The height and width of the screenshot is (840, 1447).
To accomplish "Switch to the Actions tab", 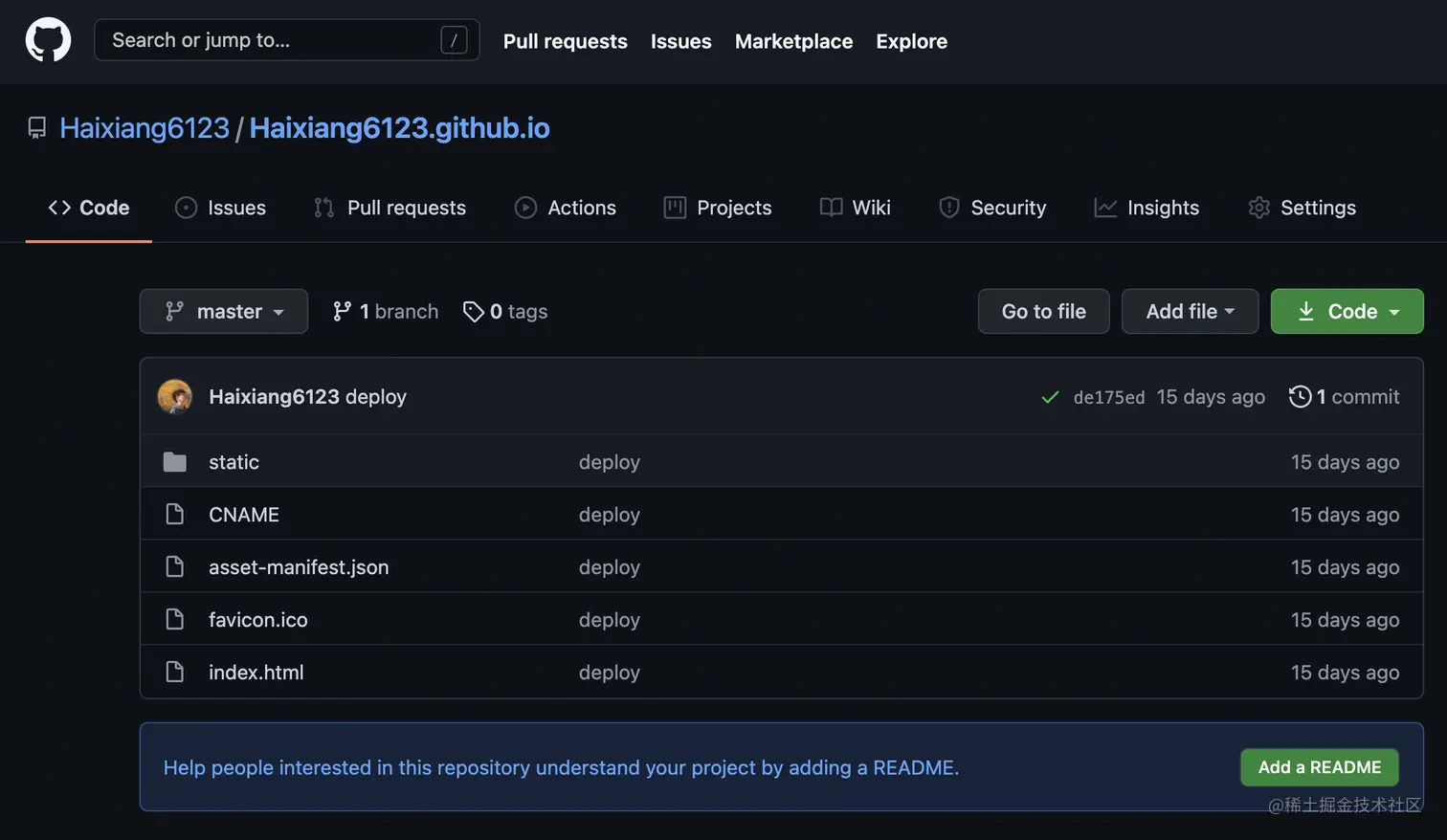I will point(566,208).
